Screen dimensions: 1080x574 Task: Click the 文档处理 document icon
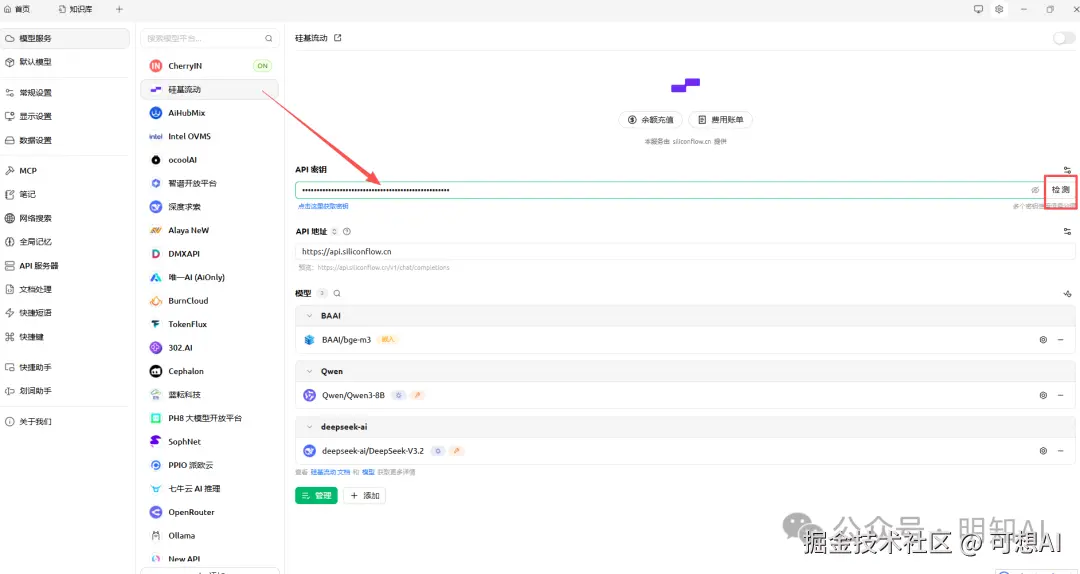coord(10,289)
